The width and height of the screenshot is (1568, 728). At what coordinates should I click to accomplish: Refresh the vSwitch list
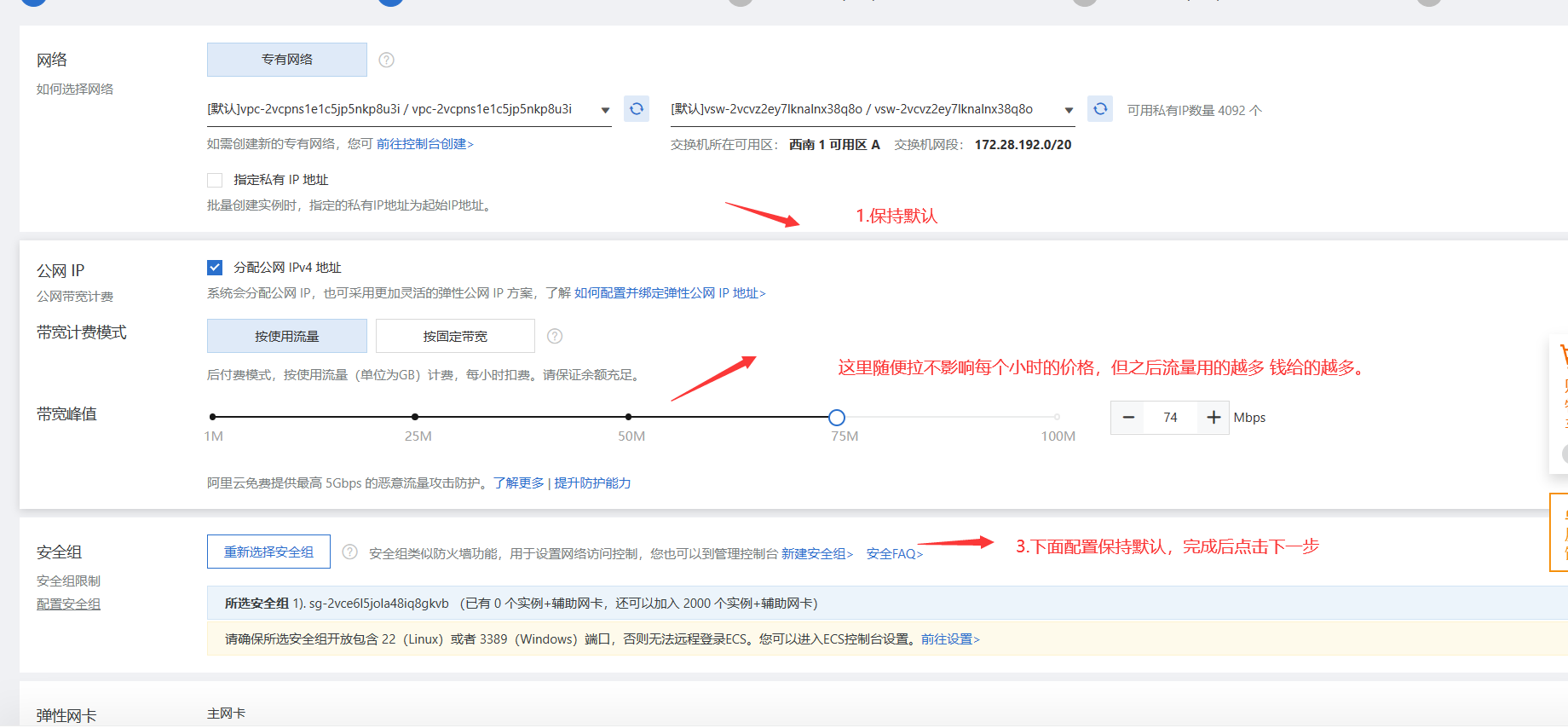1100,109
